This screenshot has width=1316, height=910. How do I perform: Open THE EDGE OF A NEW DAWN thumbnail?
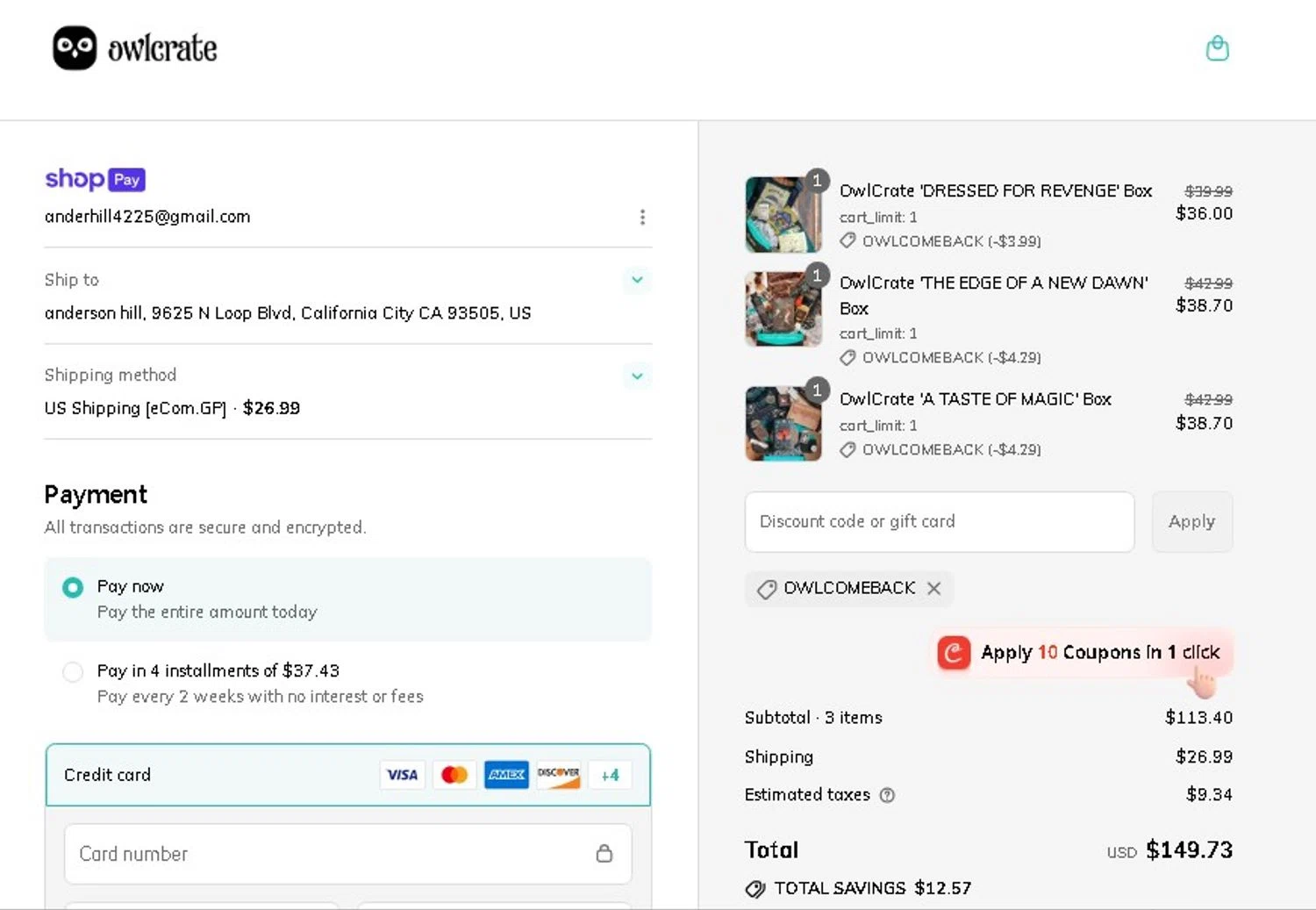point(783,309)
